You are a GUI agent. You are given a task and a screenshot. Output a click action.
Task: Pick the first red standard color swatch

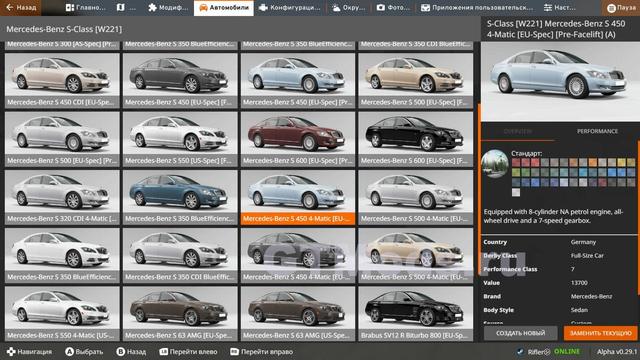point(516,163)
